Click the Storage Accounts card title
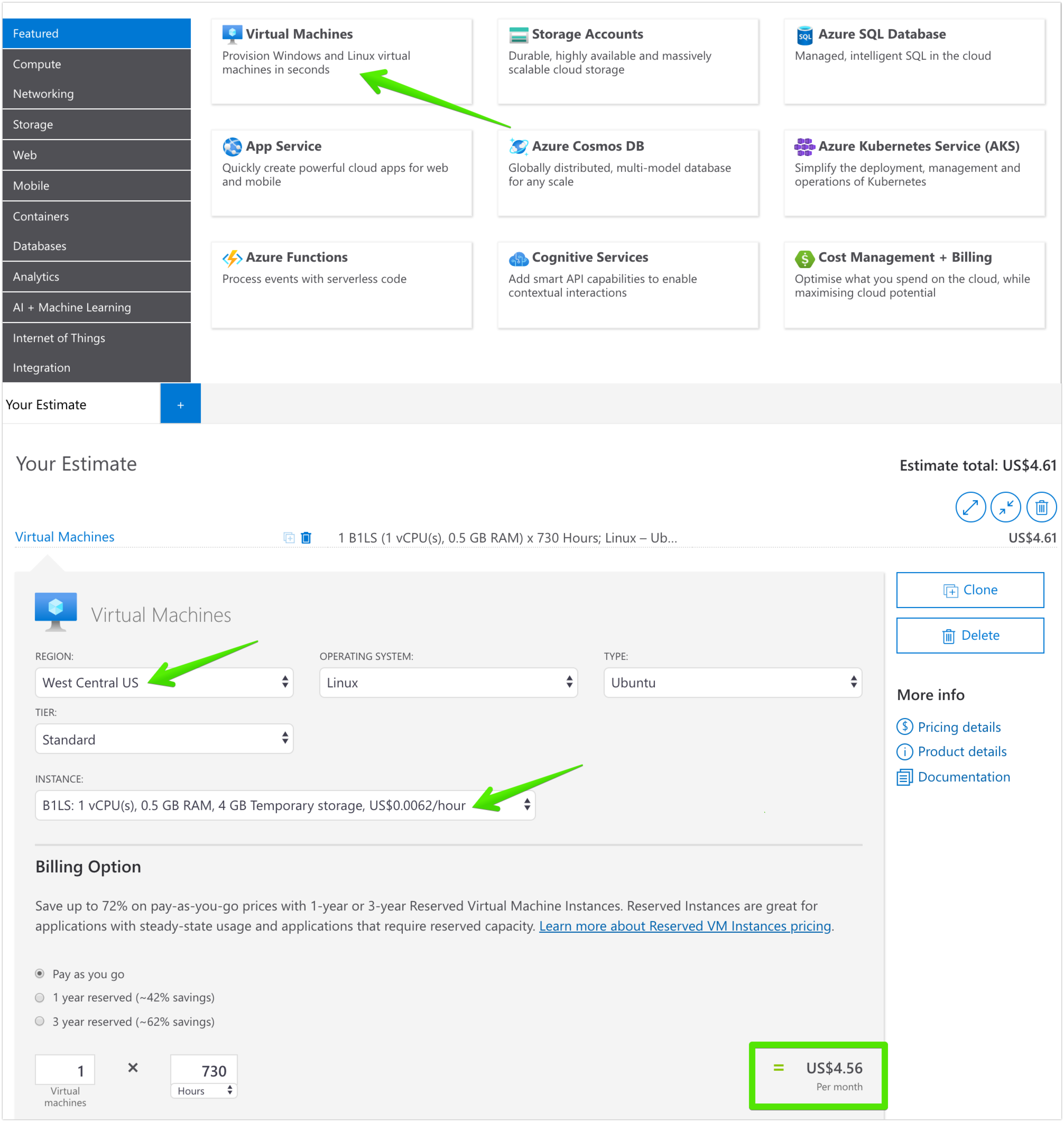The image size is (1064, 1122). click(x=587, y=34)
